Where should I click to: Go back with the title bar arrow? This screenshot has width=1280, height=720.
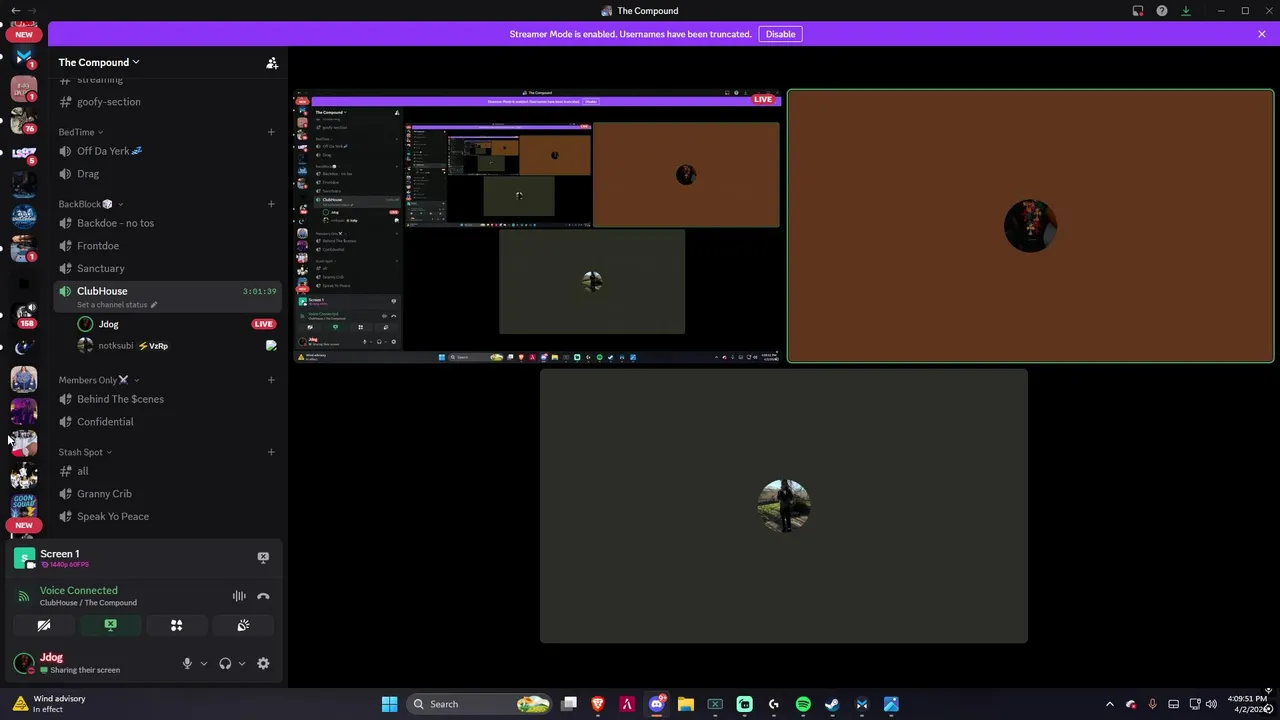coord(15,10)
